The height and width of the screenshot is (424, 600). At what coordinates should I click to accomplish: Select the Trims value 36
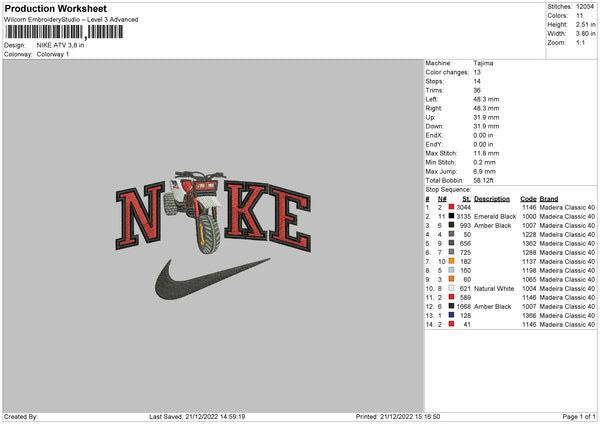[x=477, y=90]
